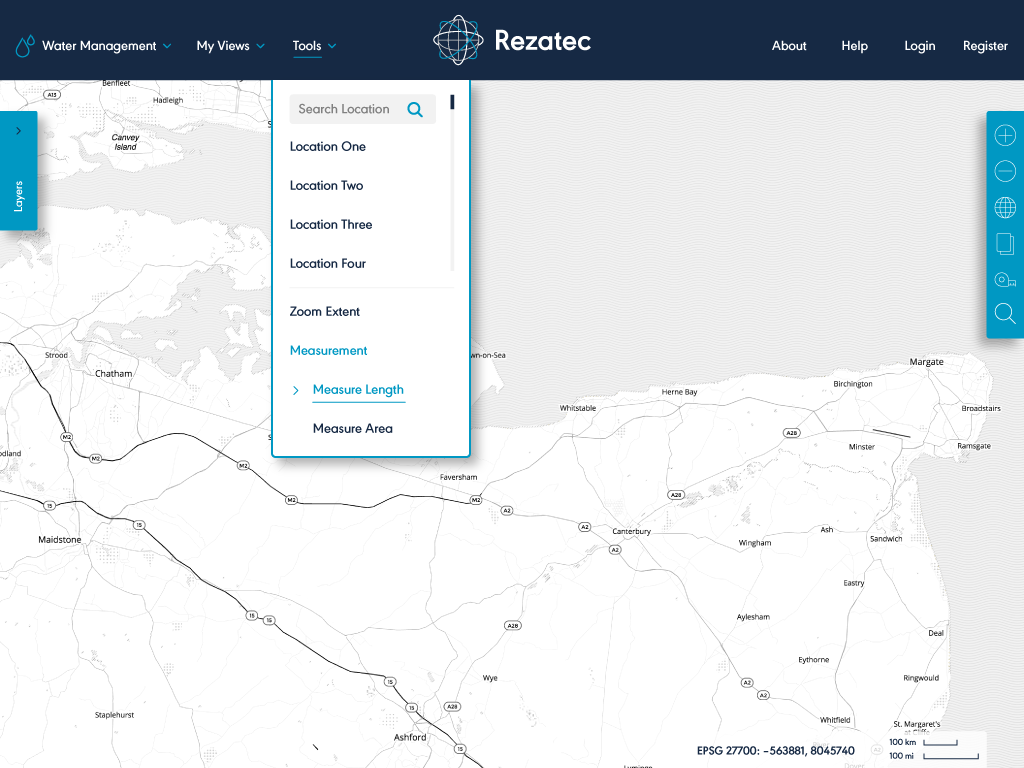
Task: Click the Faversham map label
Action: 458,477
